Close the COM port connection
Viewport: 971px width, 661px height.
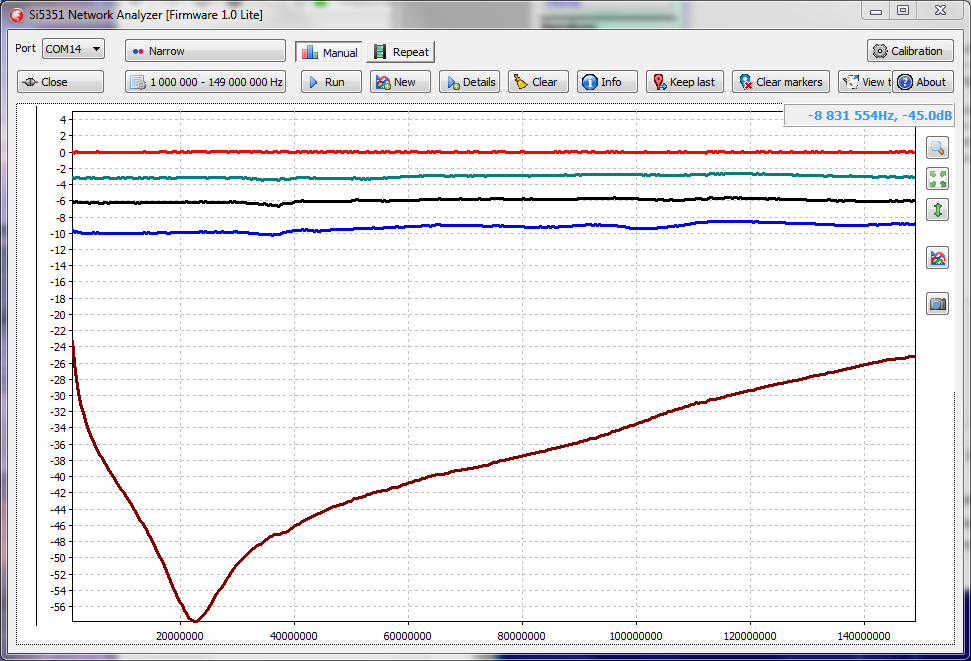click(x=60, y=82)
